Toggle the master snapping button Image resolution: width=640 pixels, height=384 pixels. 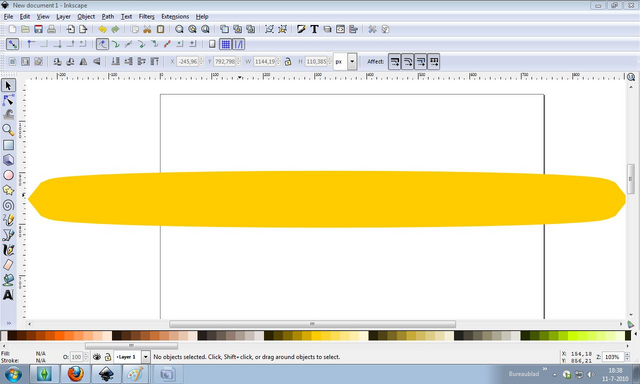(x=12, y=44)
